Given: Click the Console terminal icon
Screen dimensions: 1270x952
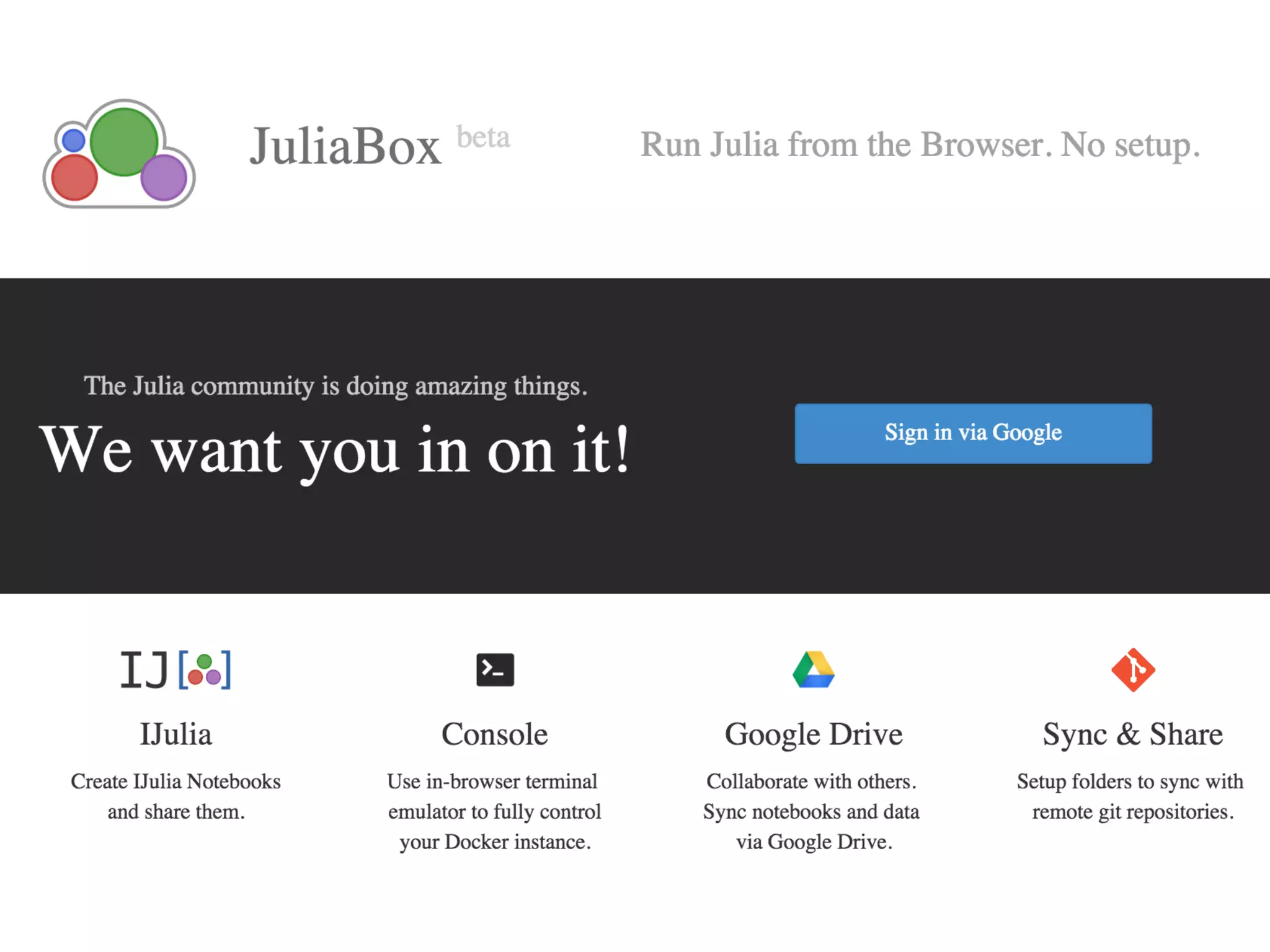Looking at the screenshot, I should click(x=495, y=670).
